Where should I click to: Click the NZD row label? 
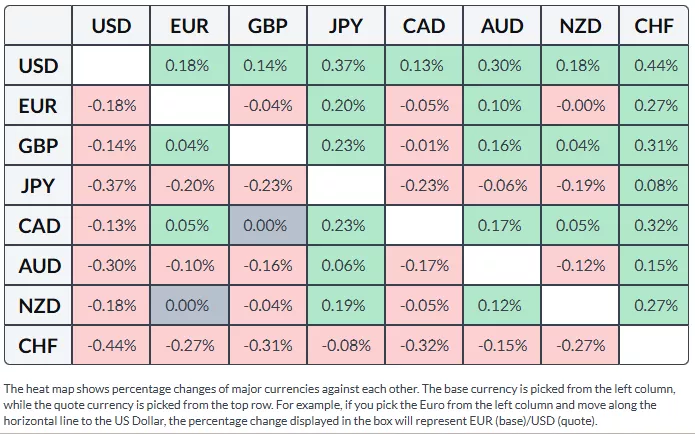click(x=38, y=306)
